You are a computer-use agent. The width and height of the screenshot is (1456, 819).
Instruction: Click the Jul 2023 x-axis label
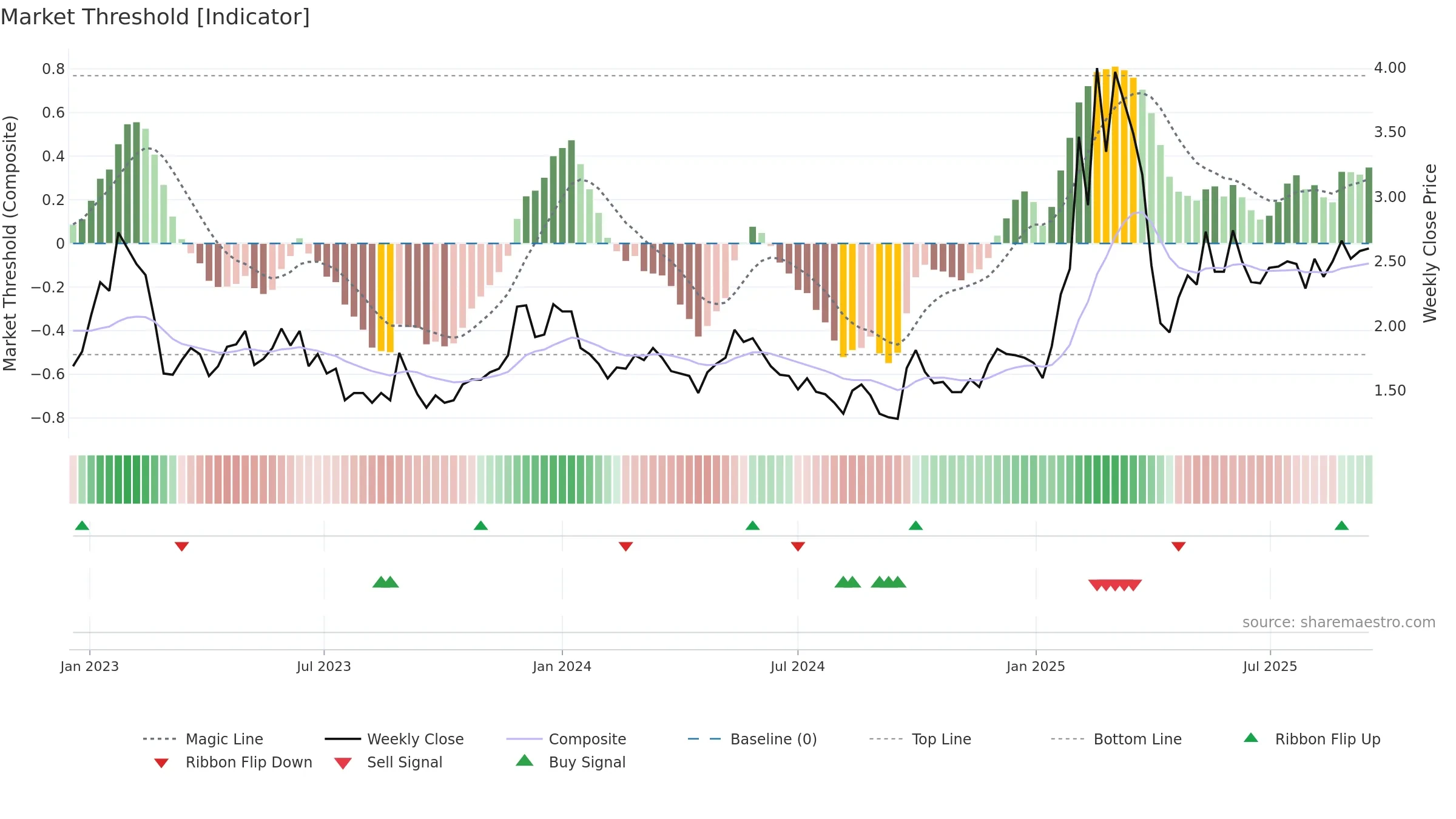(323, 666)
